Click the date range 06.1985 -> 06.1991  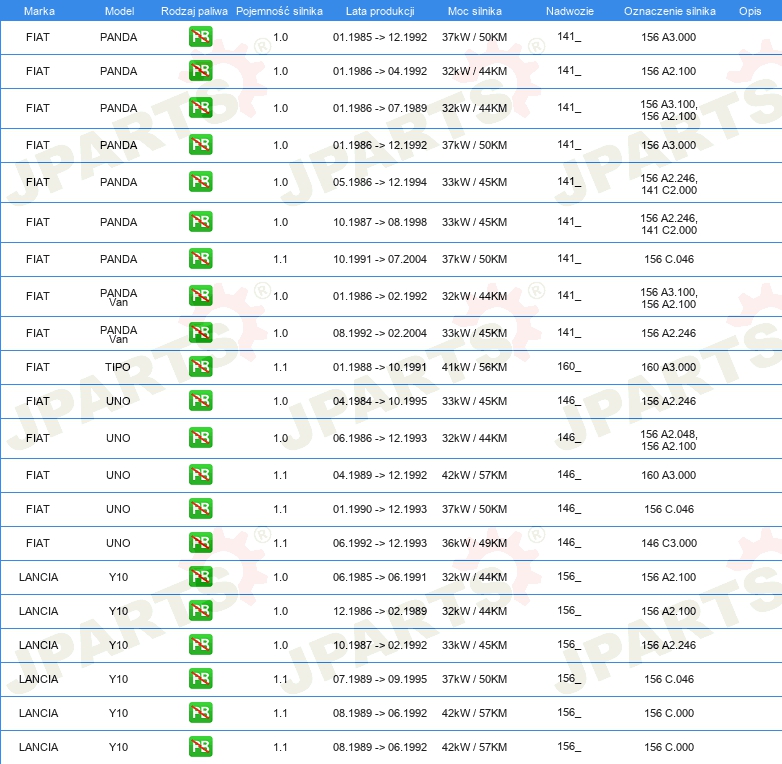point(380,577)
